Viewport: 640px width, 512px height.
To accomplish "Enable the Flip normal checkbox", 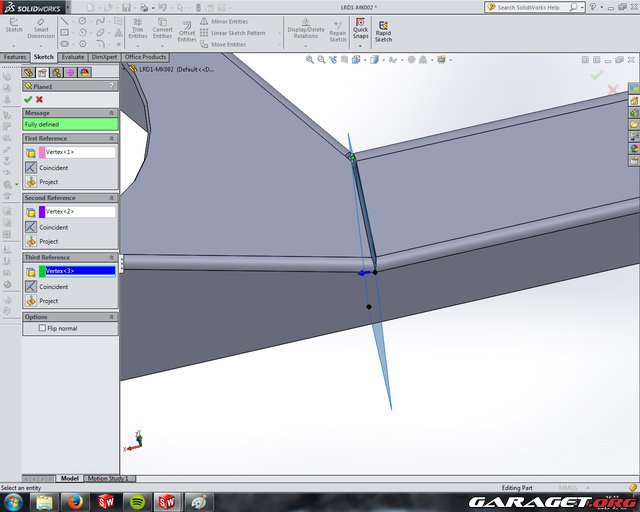I will [42, 328].
